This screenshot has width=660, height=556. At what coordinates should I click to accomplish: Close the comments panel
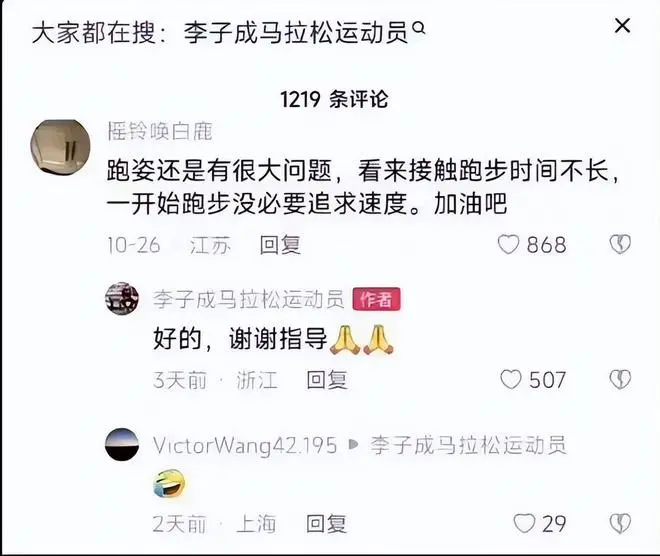623,26
